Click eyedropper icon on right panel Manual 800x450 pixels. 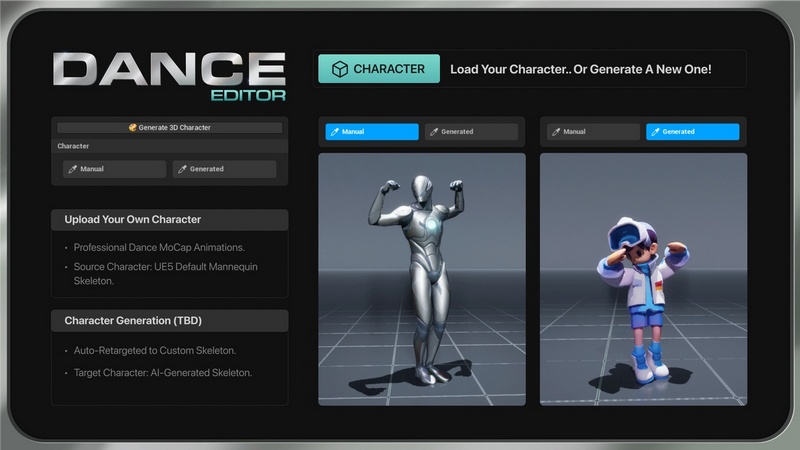click(556, 132)
